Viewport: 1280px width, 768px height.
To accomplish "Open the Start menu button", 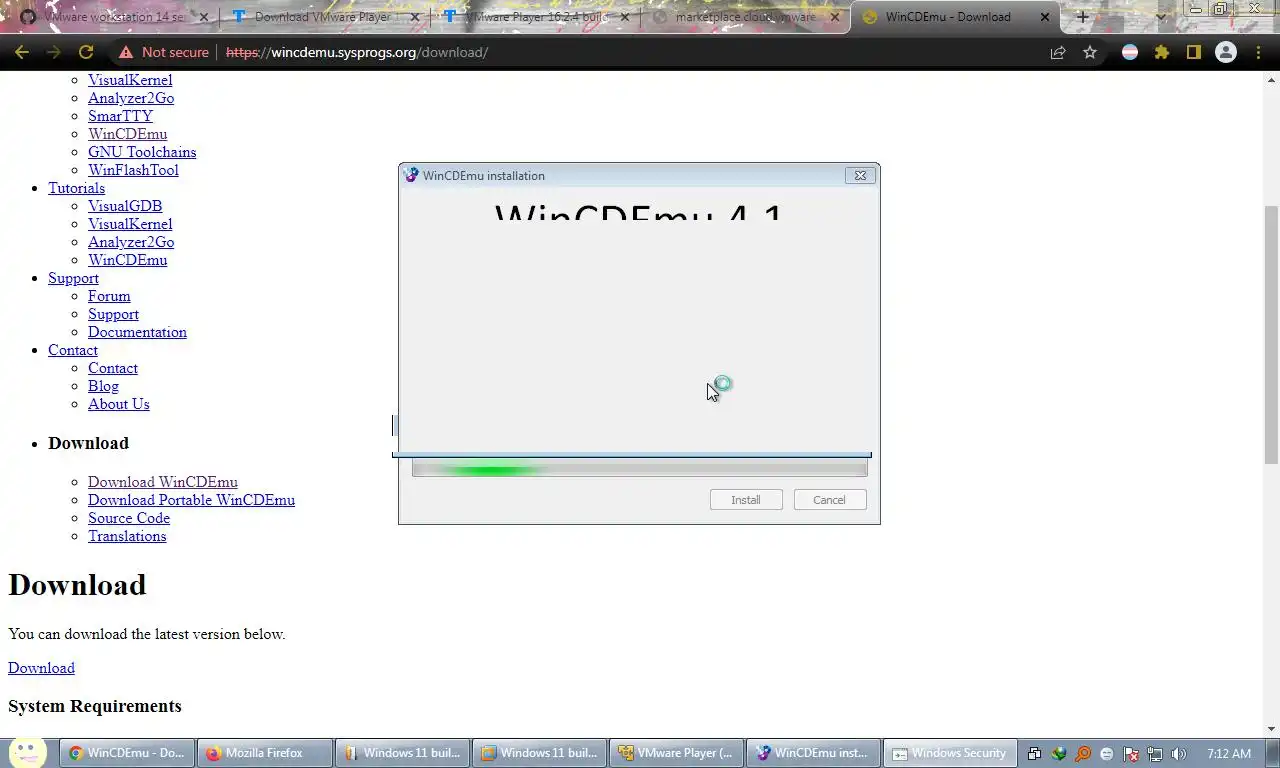I will click(27, 752).
